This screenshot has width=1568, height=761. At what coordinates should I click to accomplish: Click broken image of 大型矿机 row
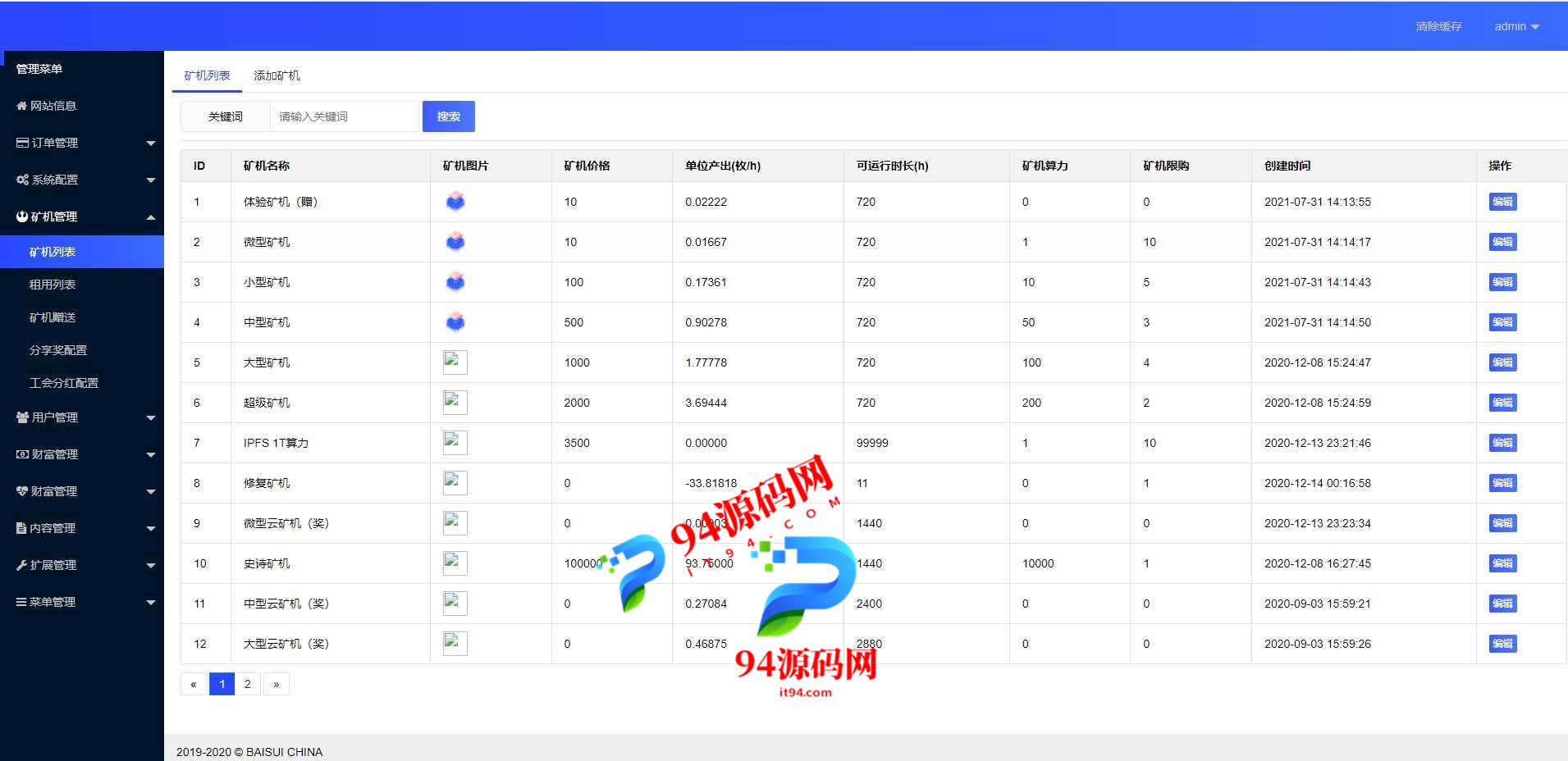pyautogui.click(x=455, y=362)
